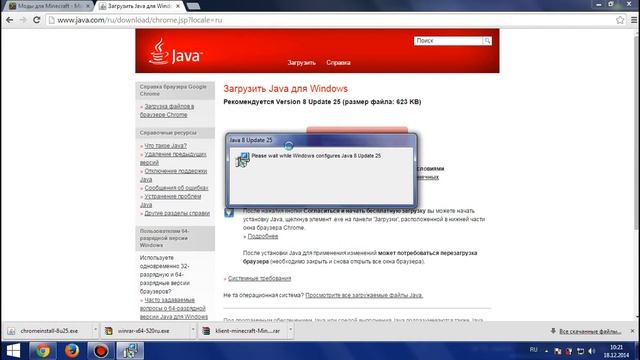This screenshot has height=360, width=640.
Task: Click the Java logo in red header
Action: 176,52
